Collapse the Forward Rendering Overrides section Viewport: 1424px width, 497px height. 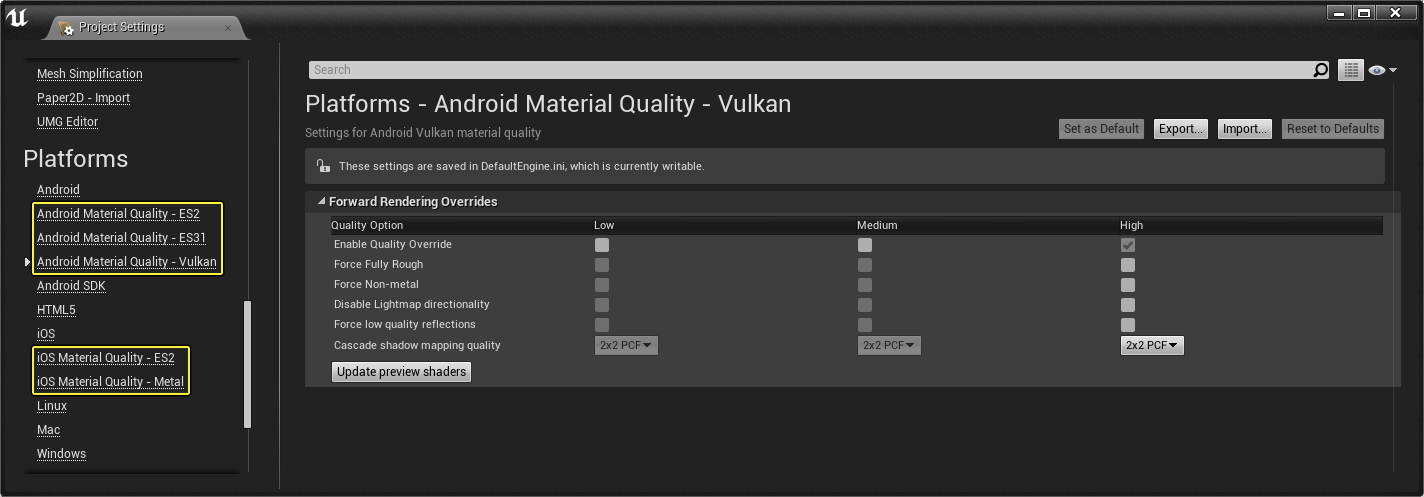(322, 201)
